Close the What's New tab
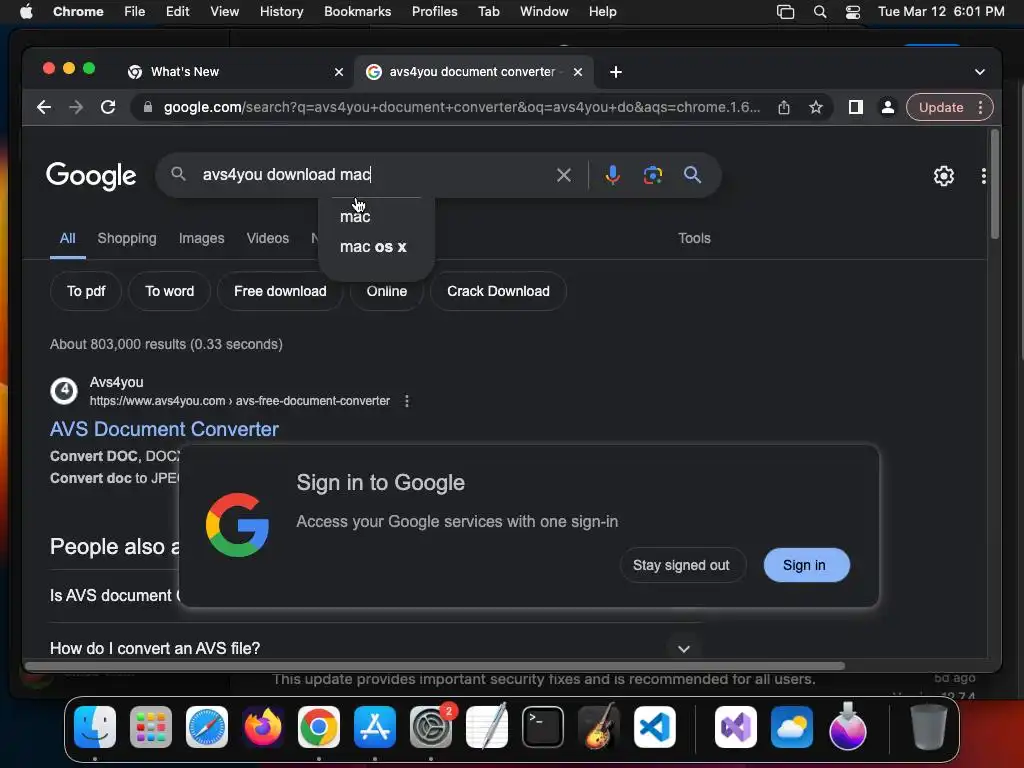This screenshot has height=768, width=1024. pyautogui.click(x=339, y=72)
